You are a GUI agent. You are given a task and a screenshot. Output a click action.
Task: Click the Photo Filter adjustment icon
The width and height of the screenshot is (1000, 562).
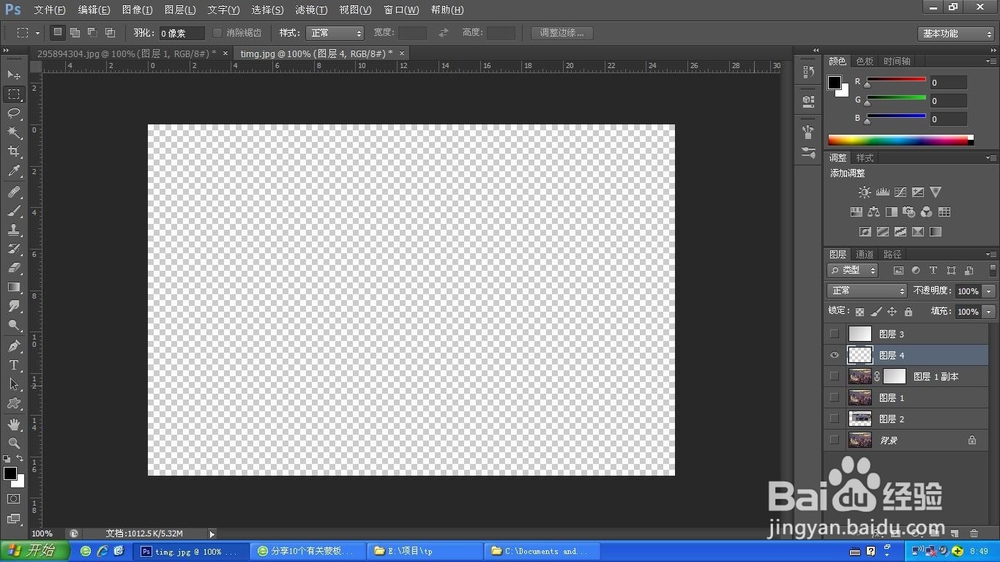(909, 212)
